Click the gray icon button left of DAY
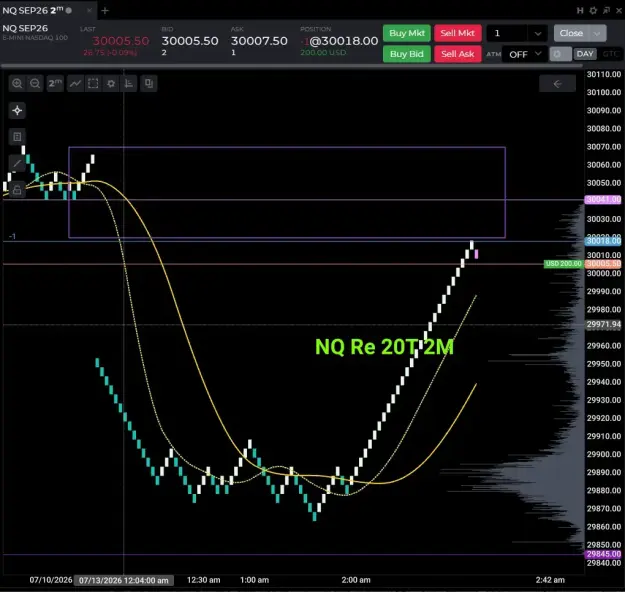The width and height of the screenshot is (625, 592). pyautogui.click(x=560, y=54)
